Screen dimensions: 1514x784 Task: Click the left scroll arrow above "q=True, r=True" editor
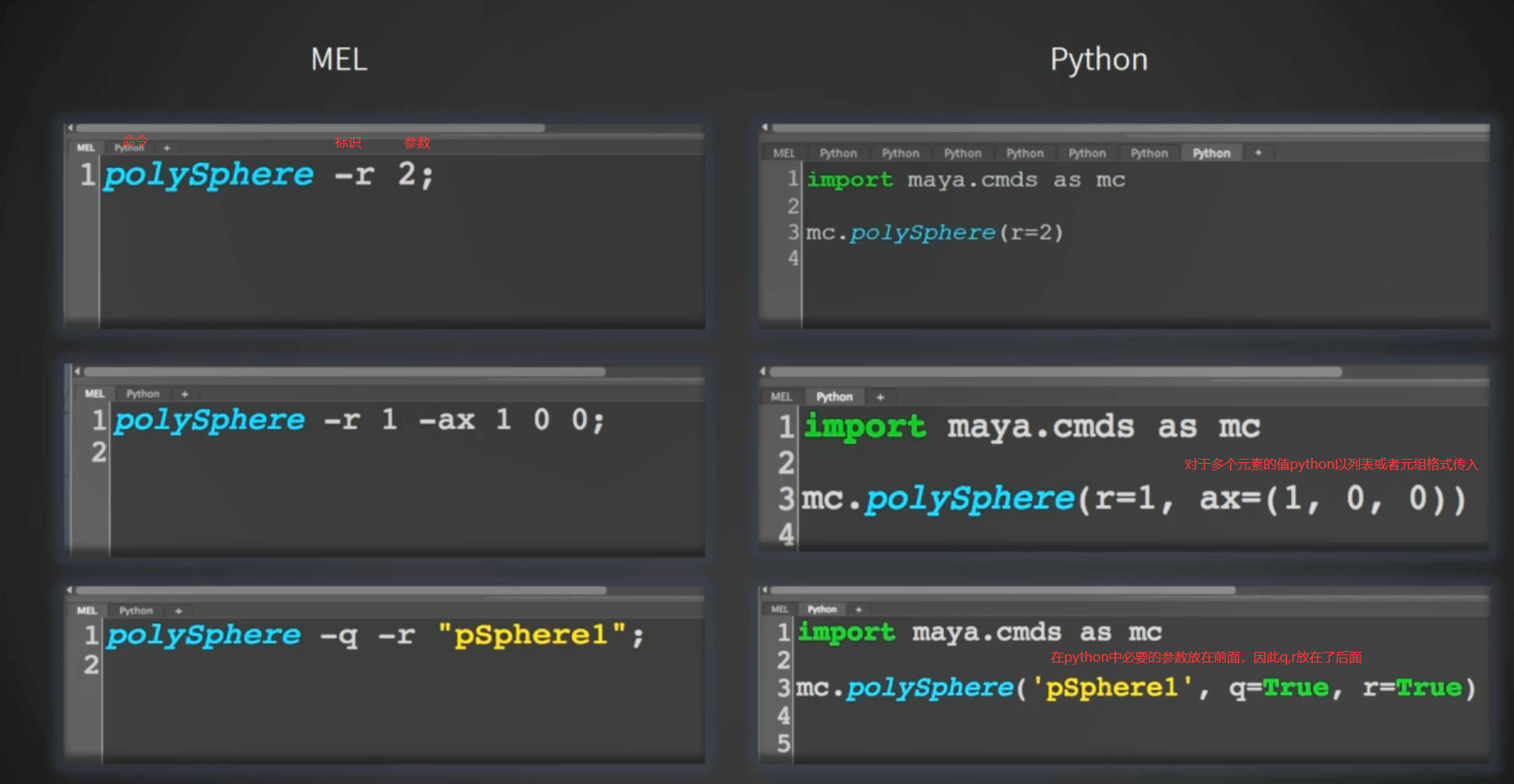[x=764, y=590]
